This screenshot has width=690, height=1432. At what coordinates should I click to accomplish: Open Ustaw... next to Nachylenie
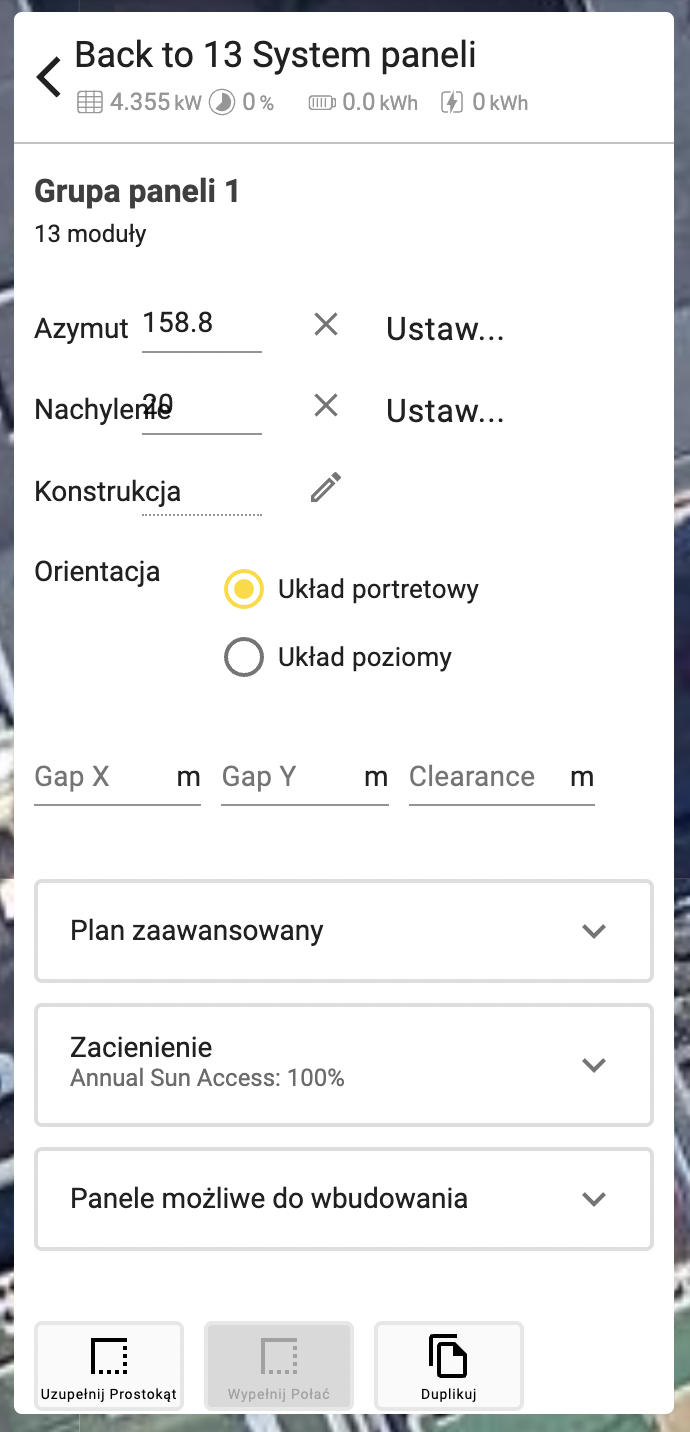coord(445,411)
